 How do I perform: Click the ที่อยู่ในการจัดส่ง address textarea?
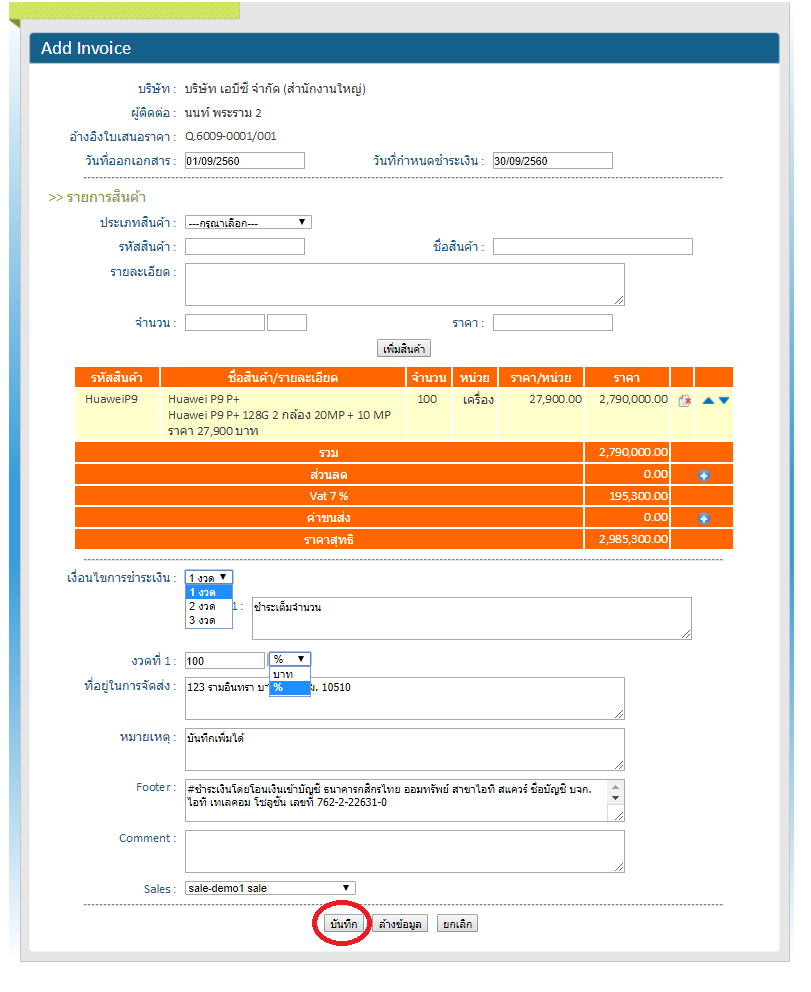(405, 698)
